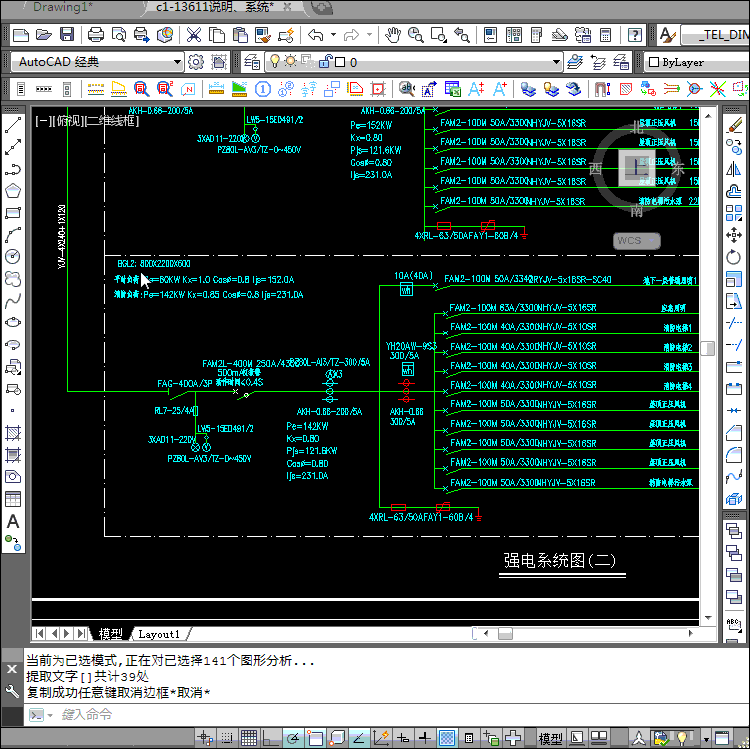Open the ByLayer color dropdown
750x749 pixels.
700,62
